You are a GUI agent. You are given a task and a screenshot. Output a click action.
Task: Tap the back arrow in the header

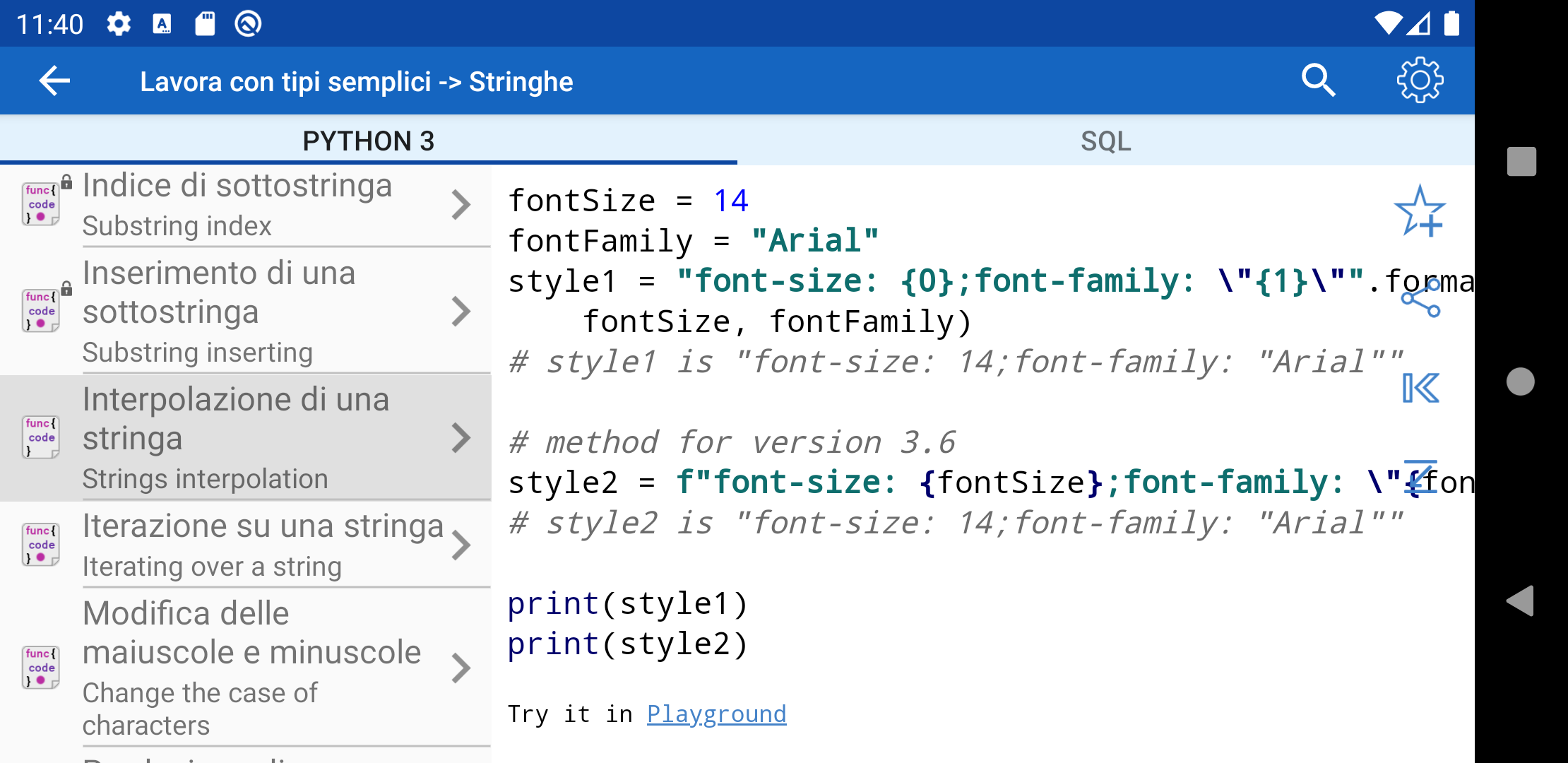coord(54,81)
